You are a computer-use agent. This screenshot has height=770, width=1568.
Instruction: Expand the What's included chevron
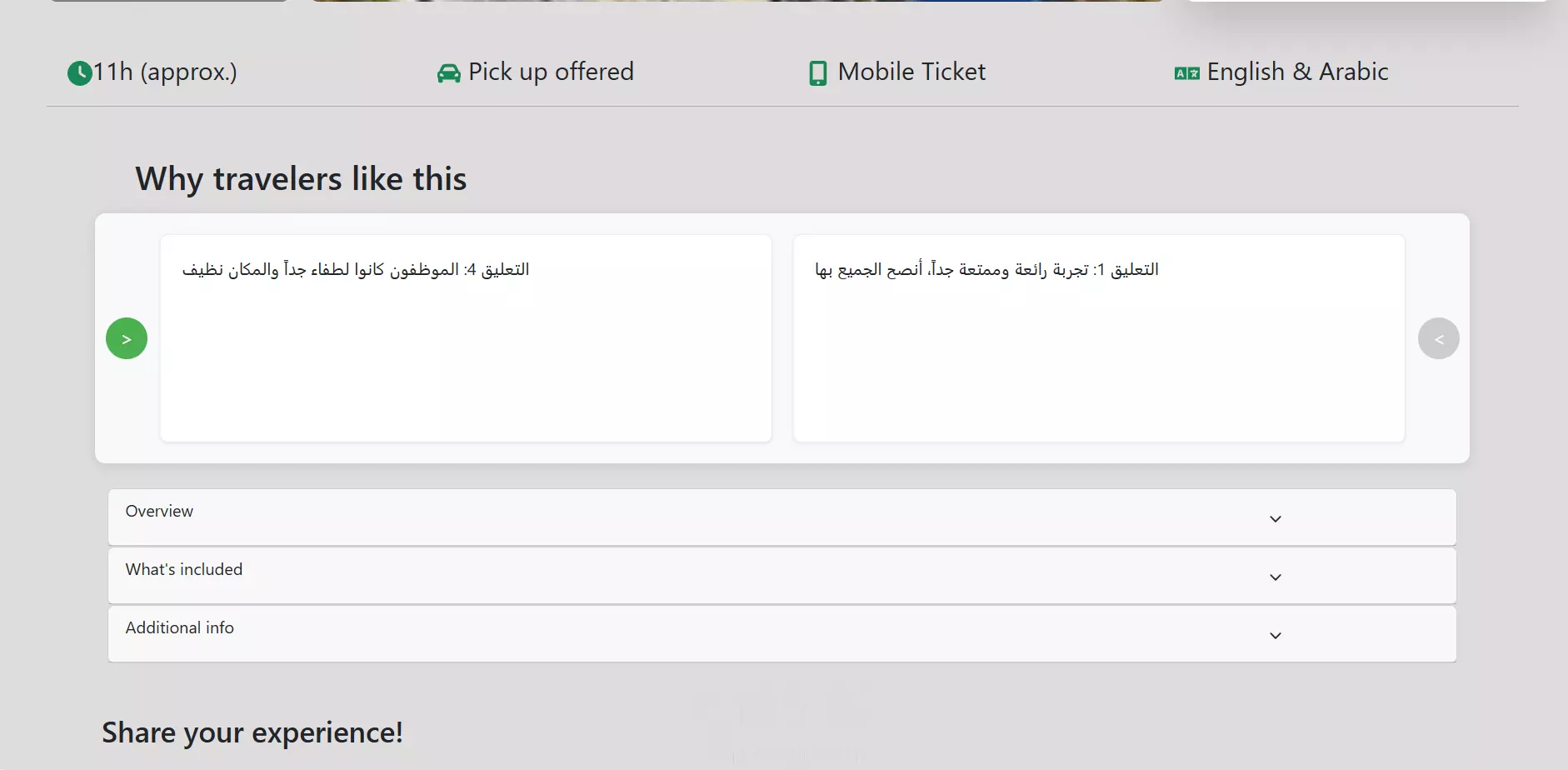tap(1276, 577)
